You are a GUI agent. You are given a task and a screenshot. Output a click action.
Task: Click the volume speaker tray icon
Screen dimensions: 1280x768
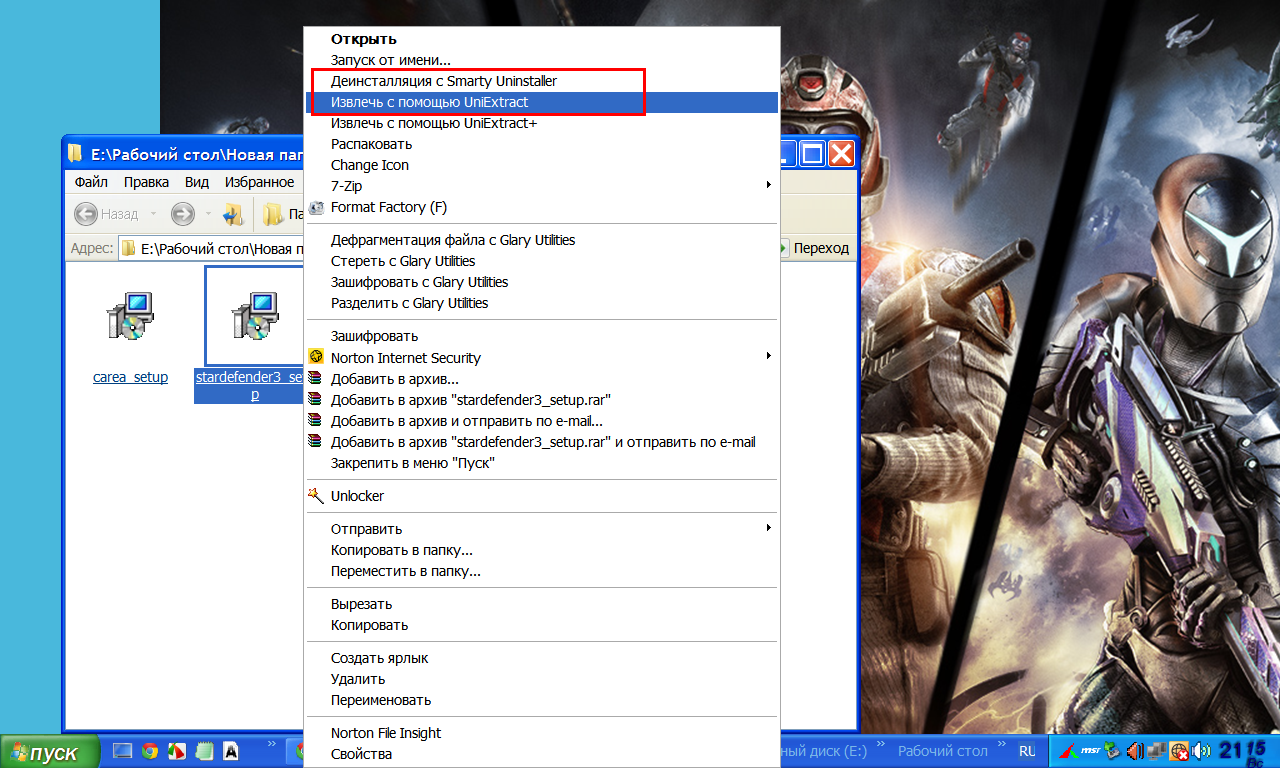pyautogui.click(x=1201, y=751)
